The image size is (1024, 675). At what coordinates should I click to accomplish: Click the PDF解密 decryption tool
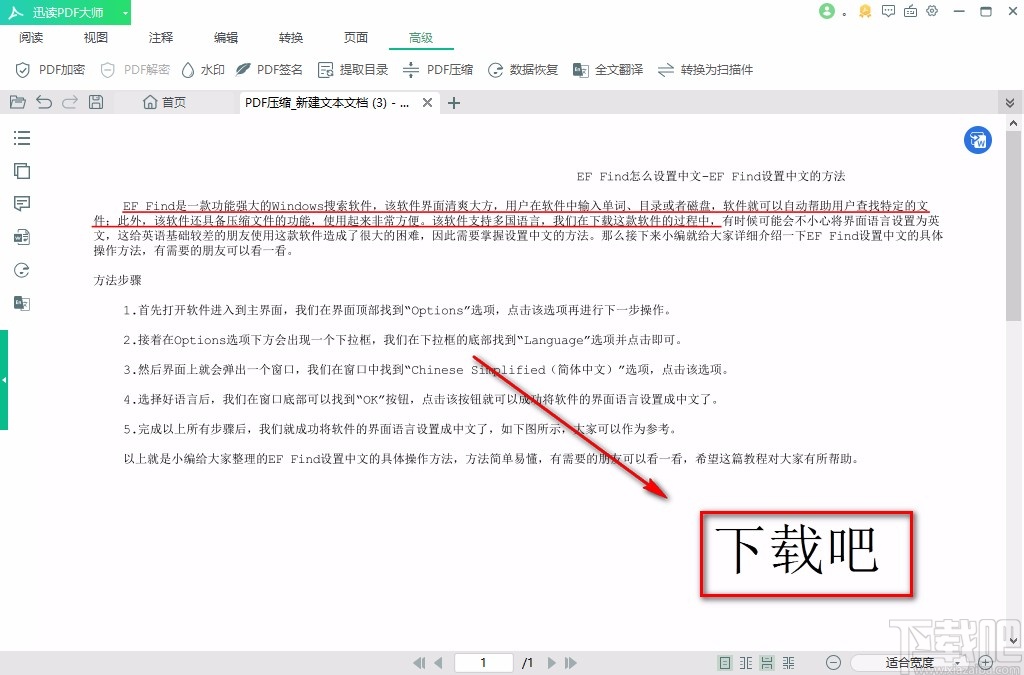point(135,70)
